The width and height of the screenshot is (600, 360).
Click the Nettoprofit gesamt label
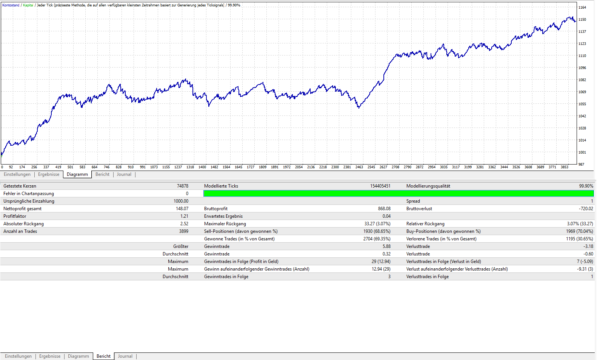22,209
